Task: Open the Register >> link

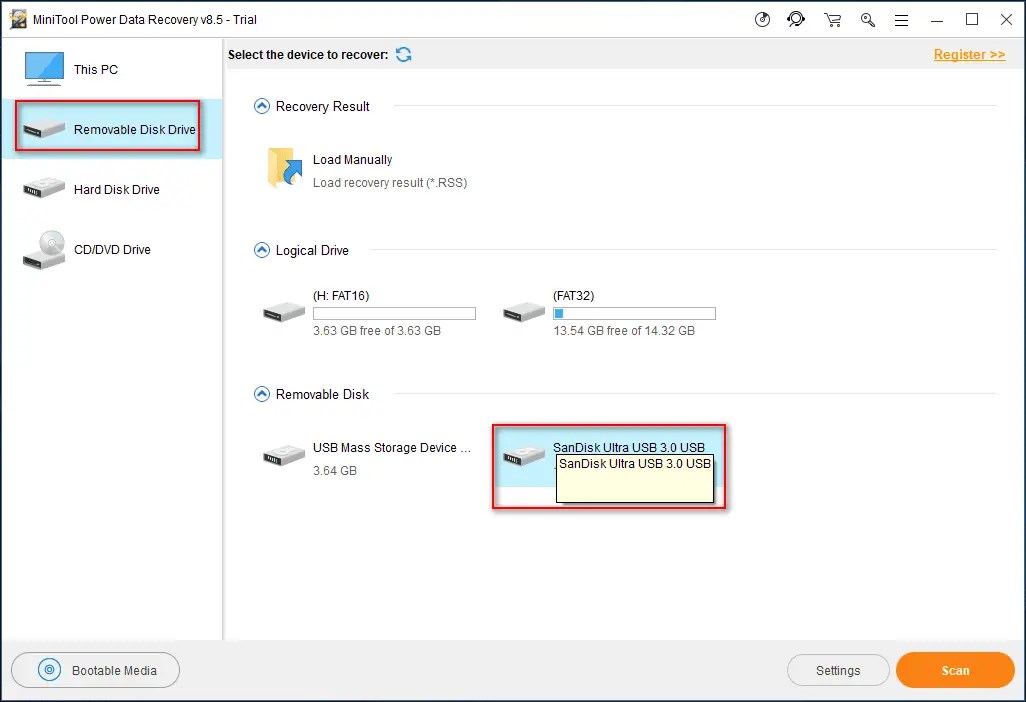Action: pyautogui.click(x=968, y=55)
